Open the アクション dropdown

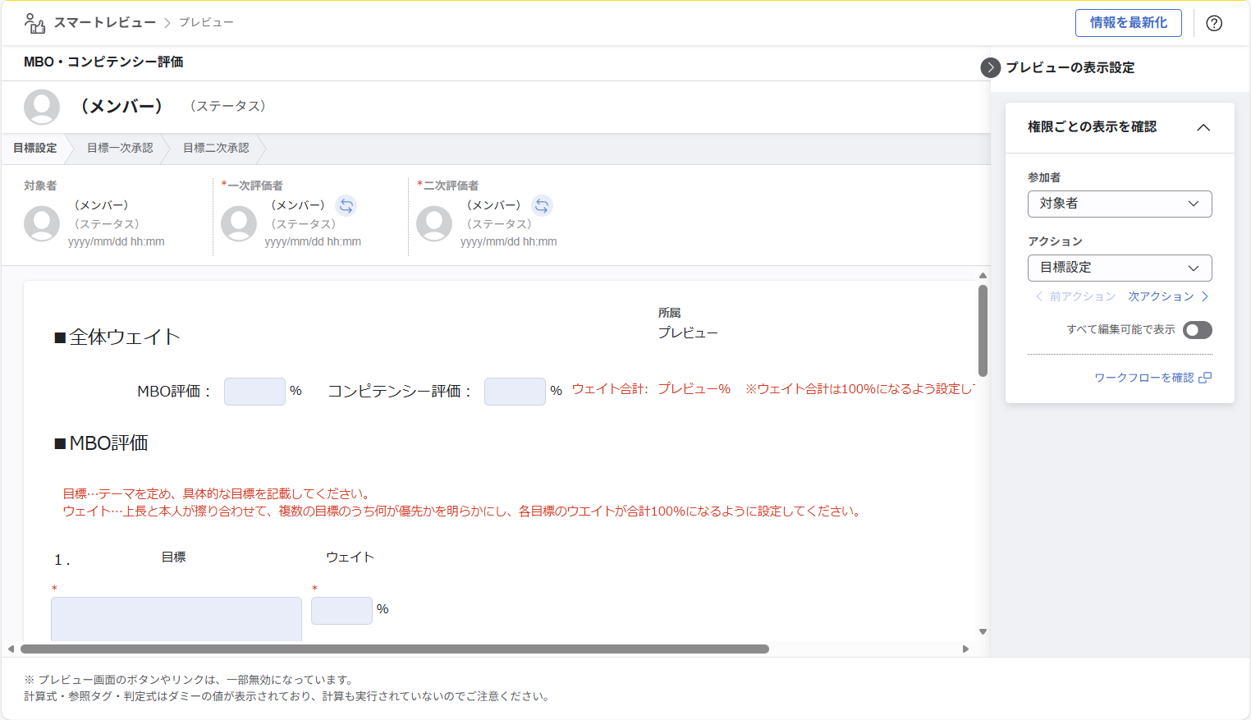tap(1119, 267)
